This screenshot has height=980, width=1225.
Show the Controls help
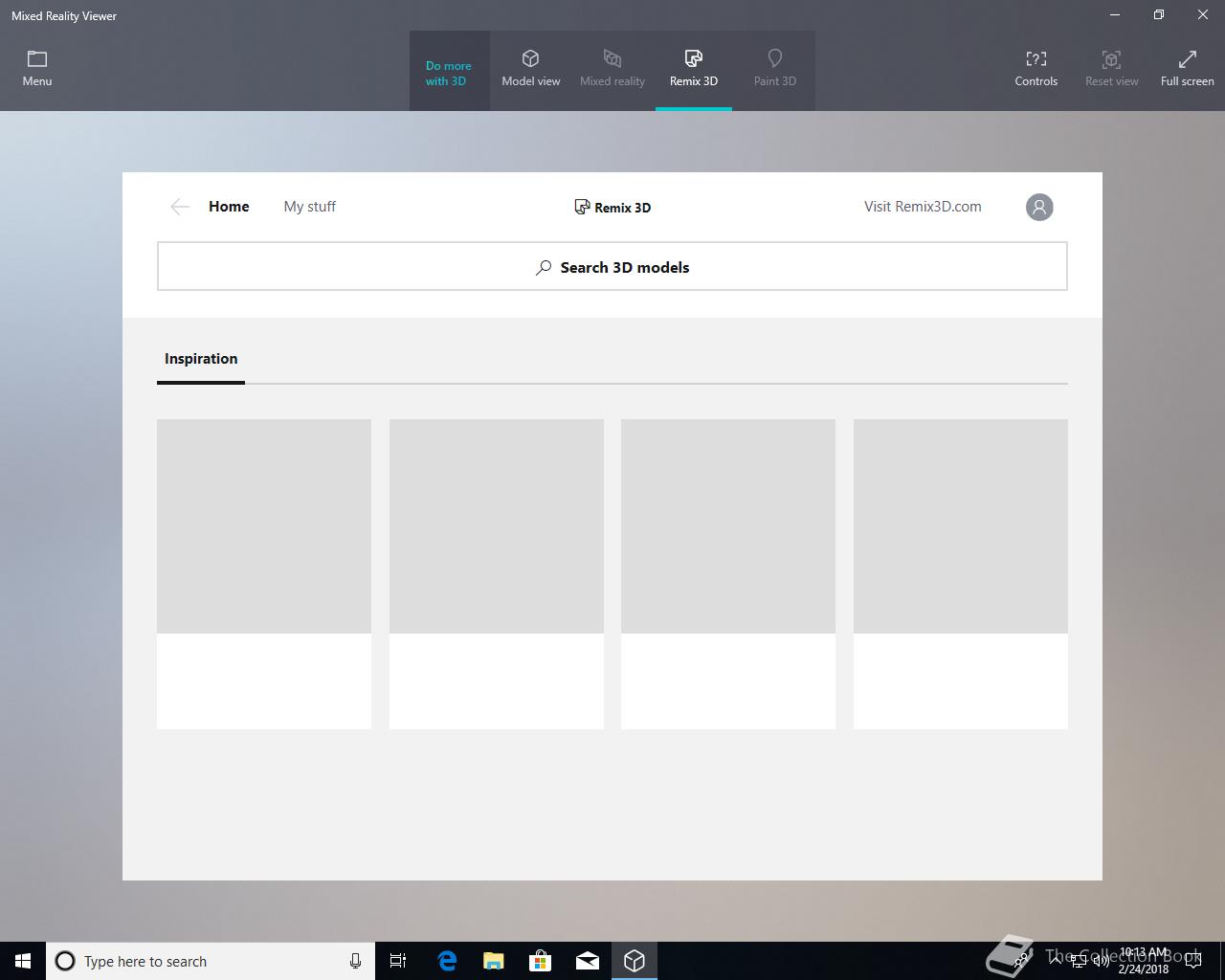pos(1036,70)
